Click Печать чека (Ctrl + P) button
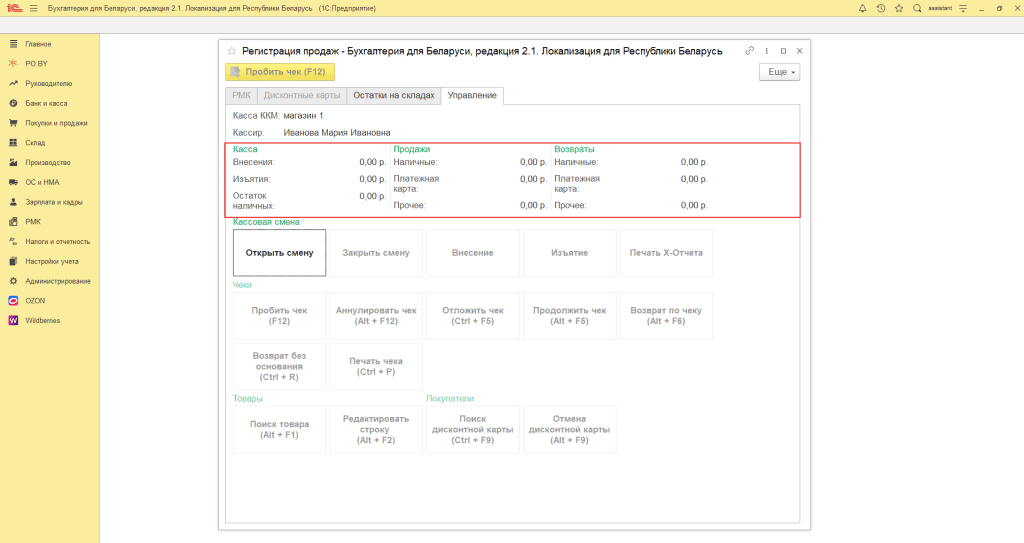 tap(376, 367)
